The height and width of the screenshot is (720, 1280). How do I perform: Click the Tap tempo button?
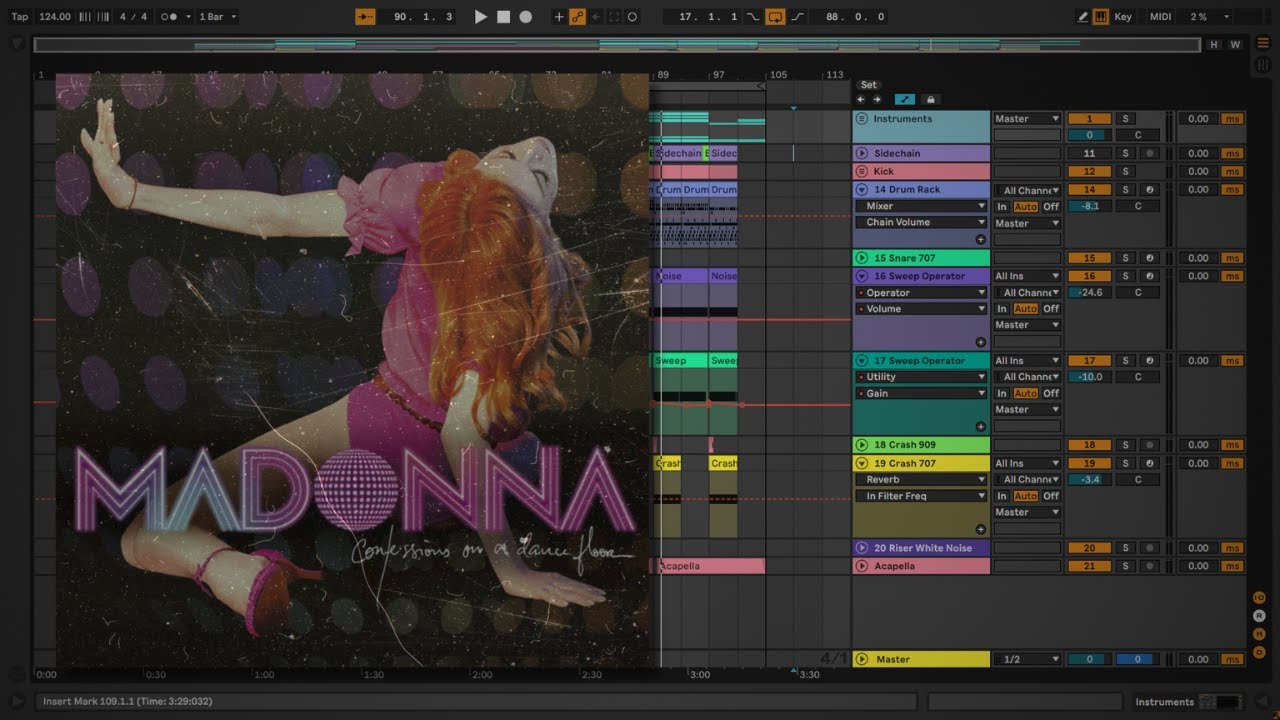coord(19,17)
